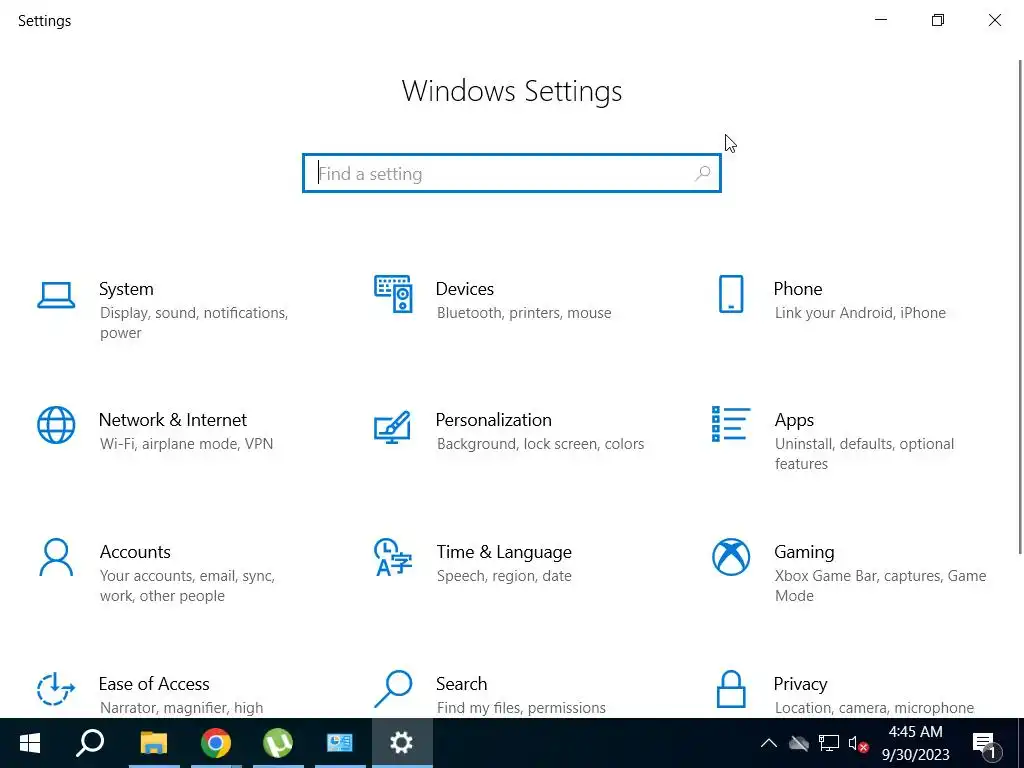Open the Phone icon
The height and width of the screenshot is (768, 1024).
click(731, 294)
